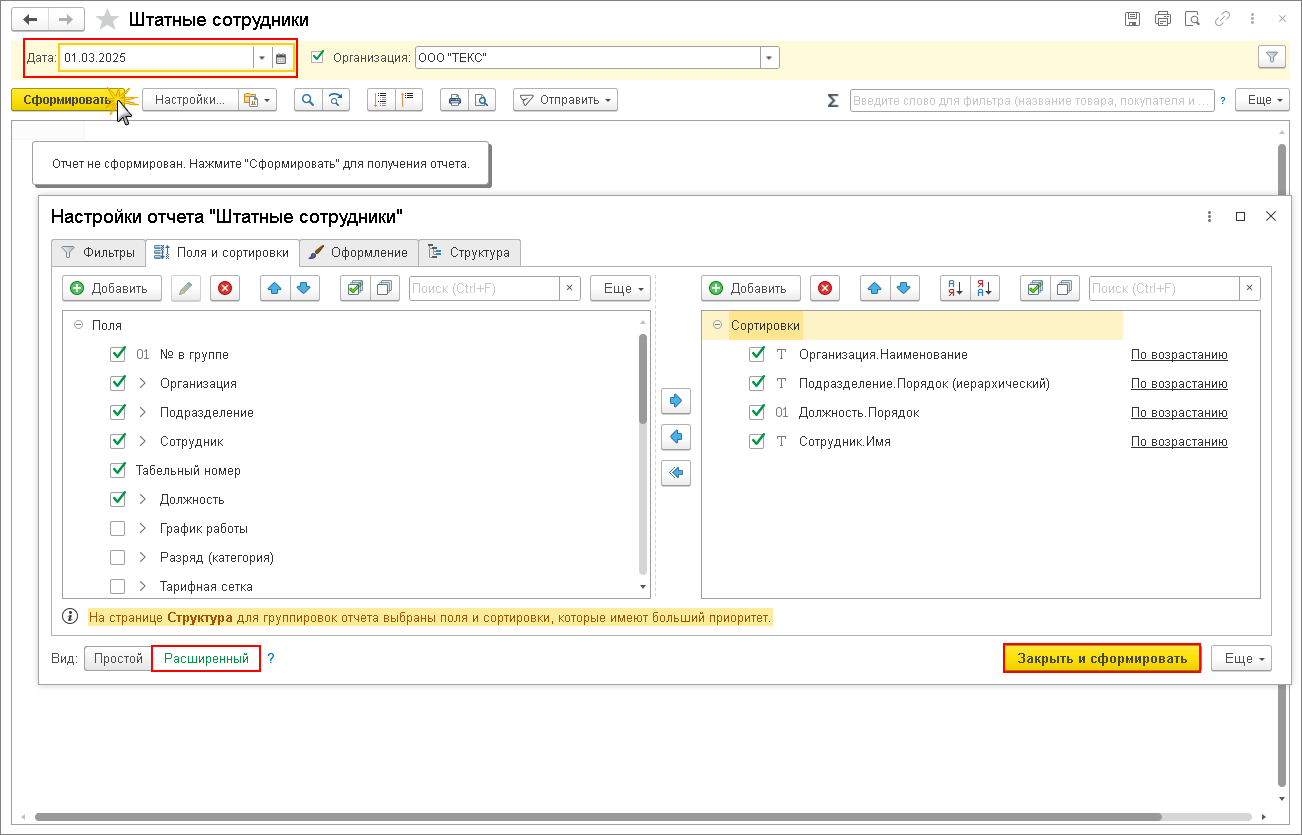Toggle the Организация filter checkbox

pos(318,57)
